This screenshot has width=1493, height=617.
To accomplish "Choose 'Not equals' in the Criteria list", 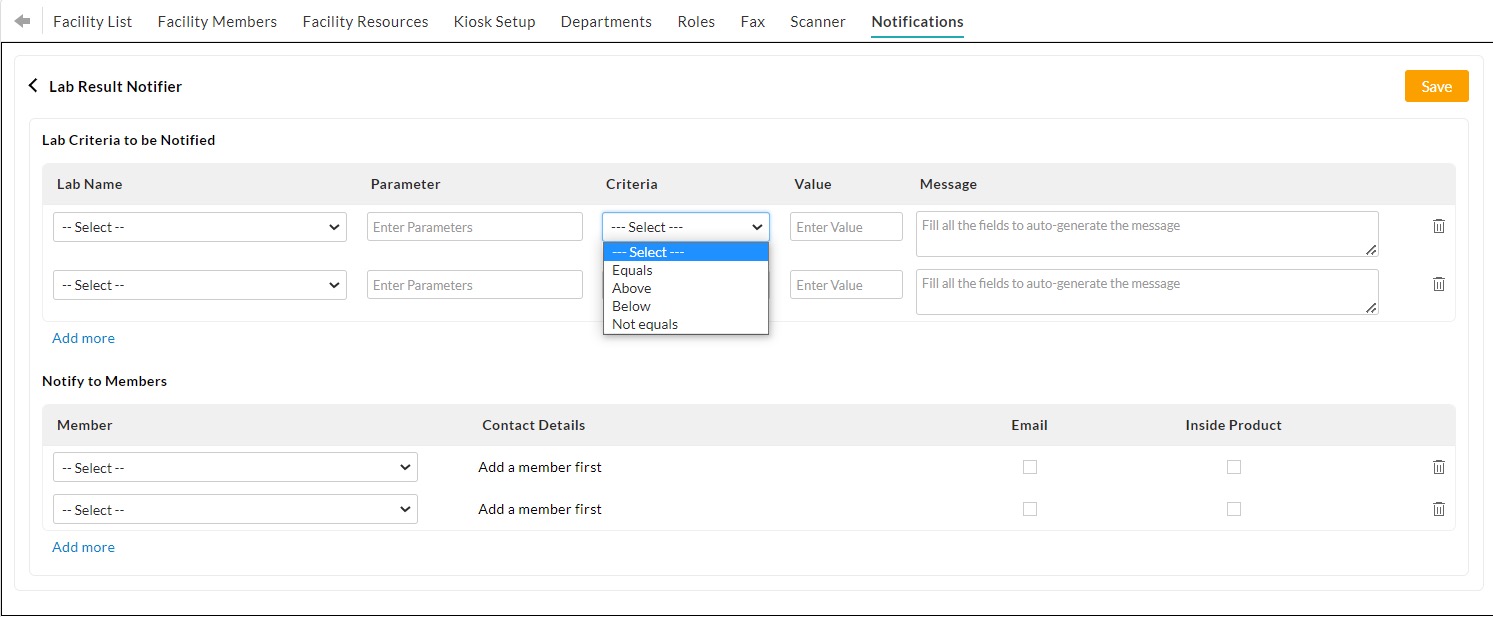I will click(644, 324).
